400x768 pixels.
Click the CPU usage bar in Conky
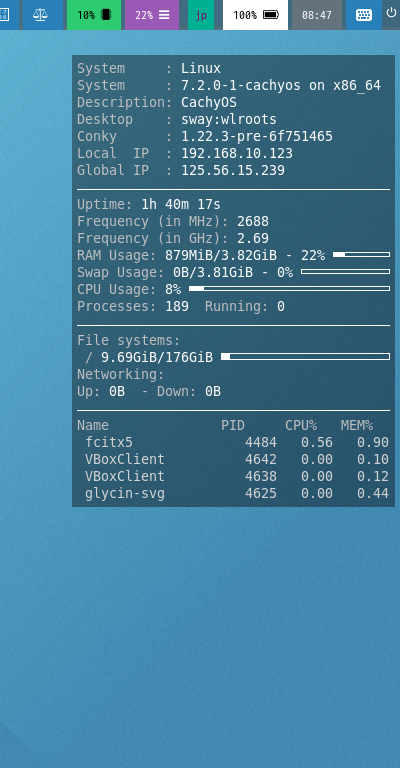tap(289, 288)
